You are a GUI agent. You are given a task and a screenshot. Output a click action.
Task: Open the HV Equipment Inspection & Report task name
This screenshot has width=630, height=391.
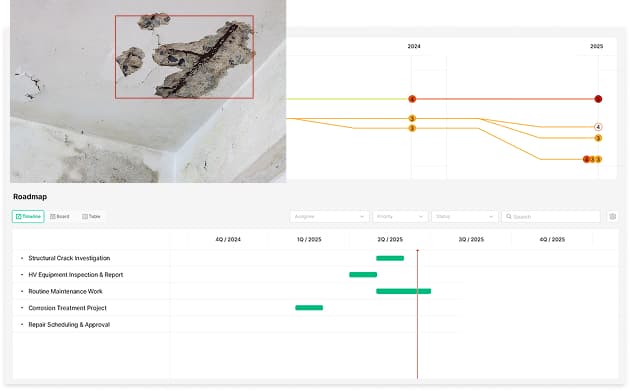pos(76,275)
